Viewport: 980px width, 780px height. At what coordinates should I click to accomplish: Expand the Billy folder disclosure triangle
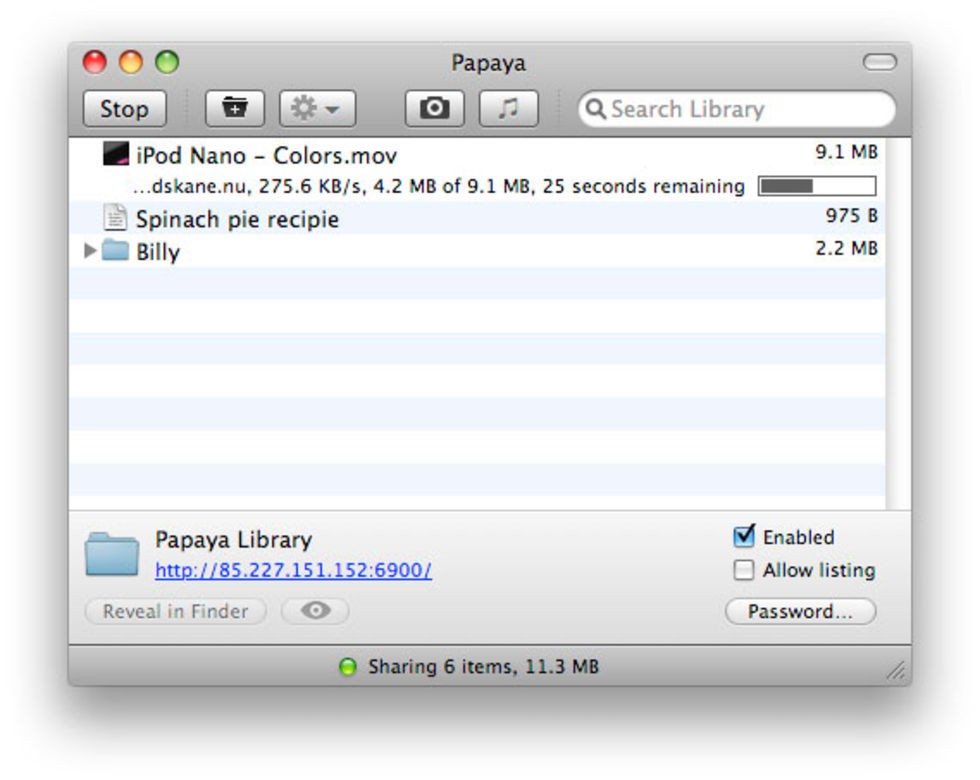tap(90, 251)
